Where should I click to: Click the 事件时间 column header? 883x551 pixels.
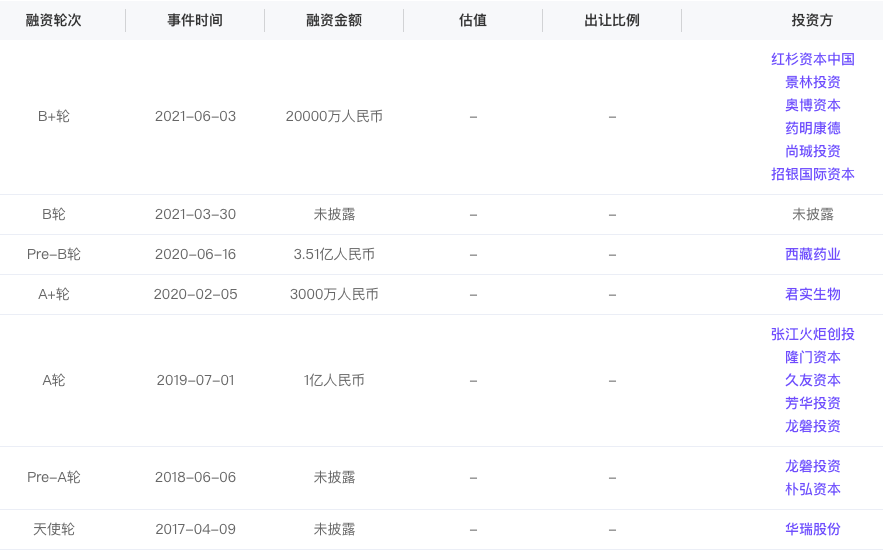[x=195, y=20]
